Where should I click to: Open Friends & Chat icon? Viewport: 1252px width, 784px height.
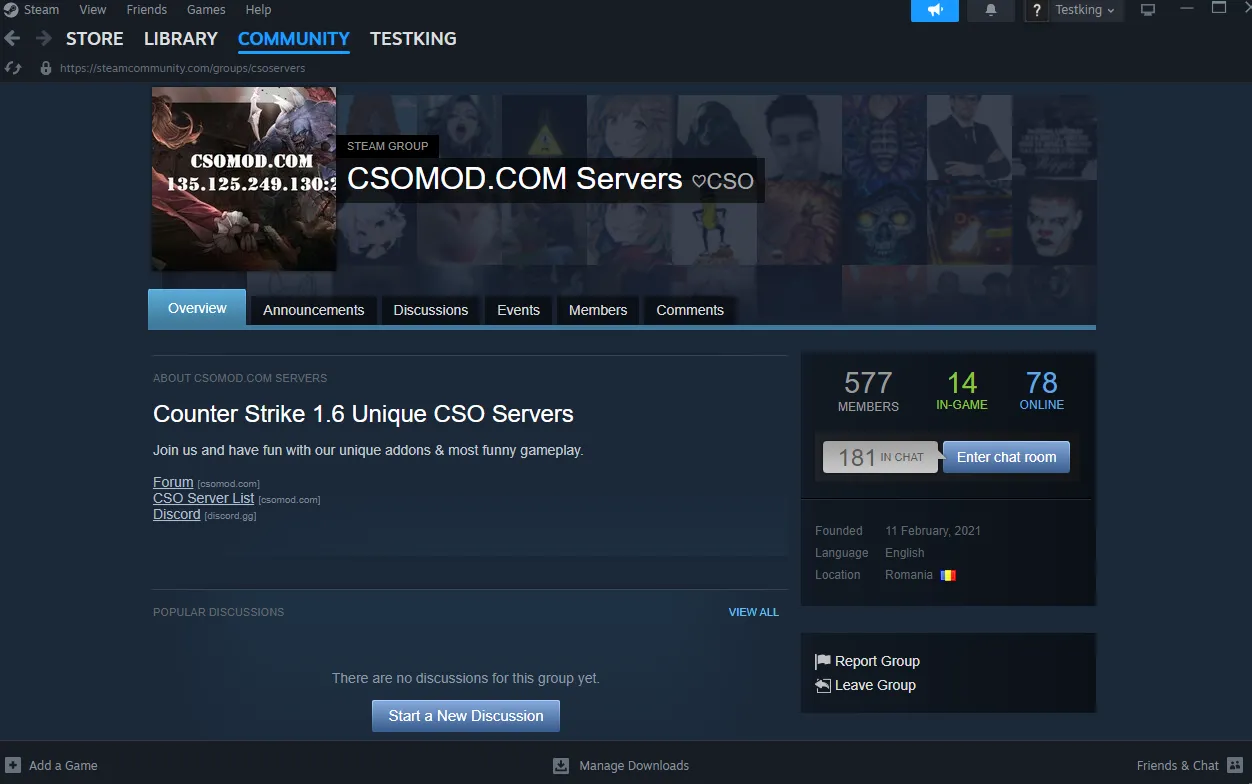coord(1235,766)
